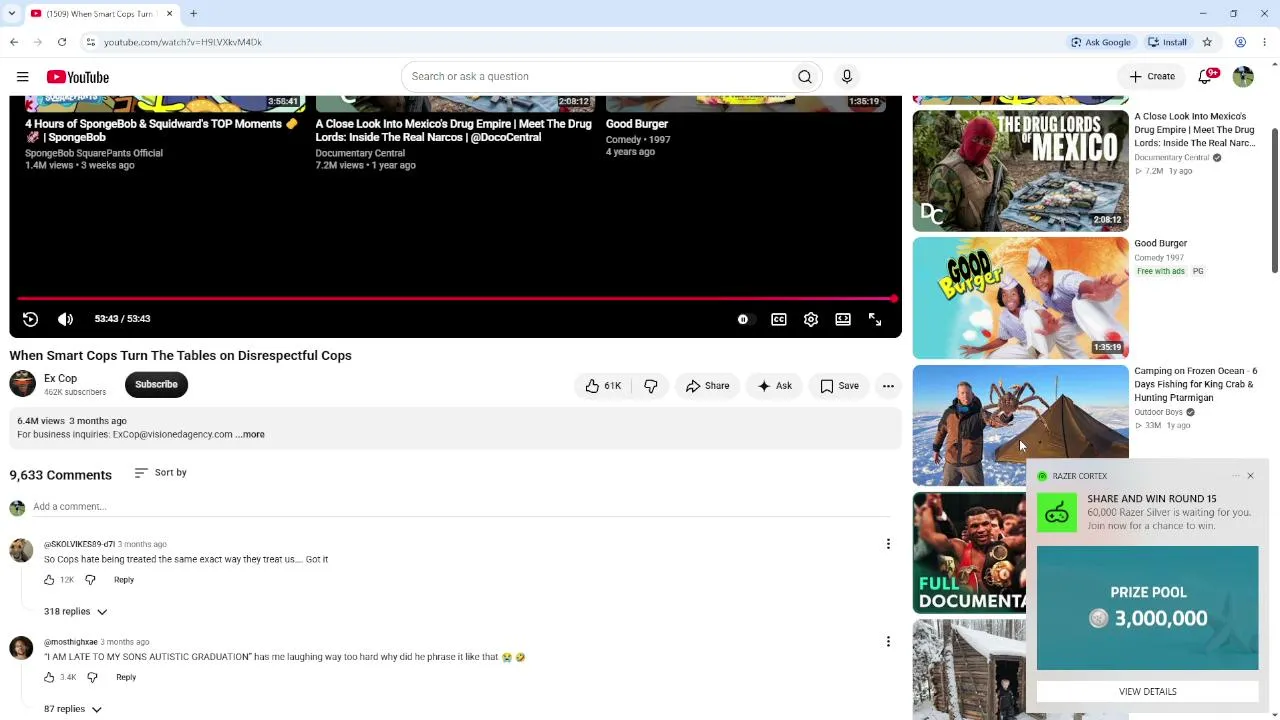Close the Razer Cortex notification
The width and height of the screenshot is (1280, 720).
click(1250, 476)
